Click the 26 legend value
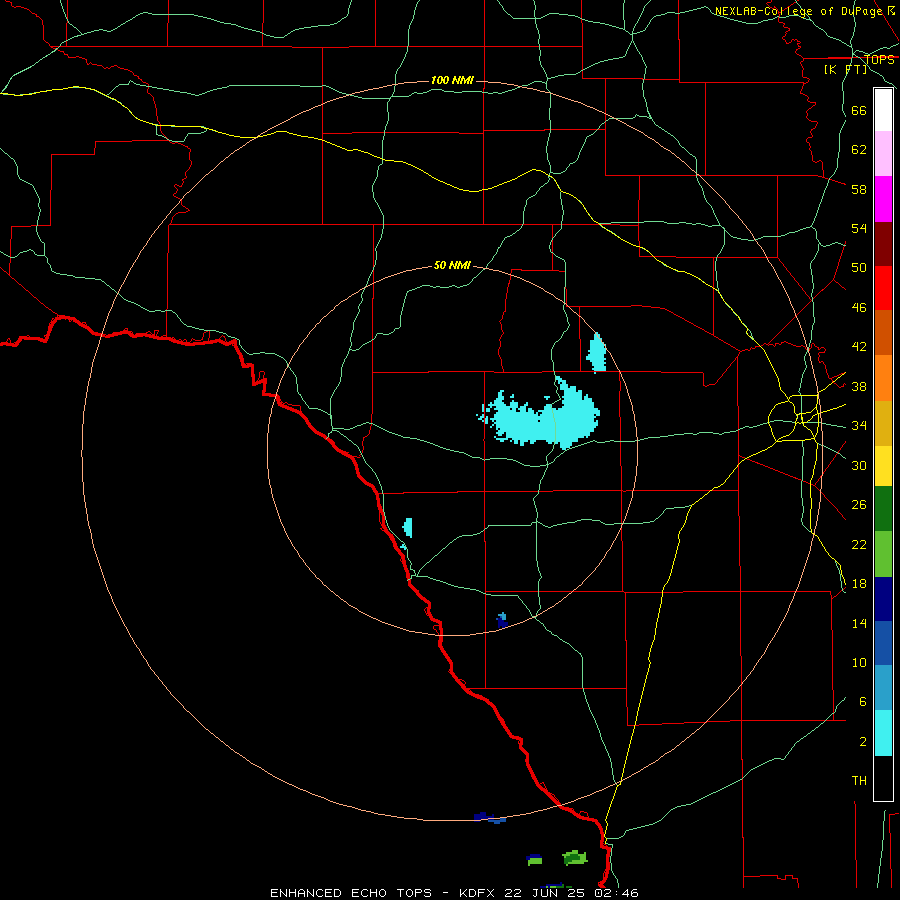The image size is (900, 900). coord(859,505)
